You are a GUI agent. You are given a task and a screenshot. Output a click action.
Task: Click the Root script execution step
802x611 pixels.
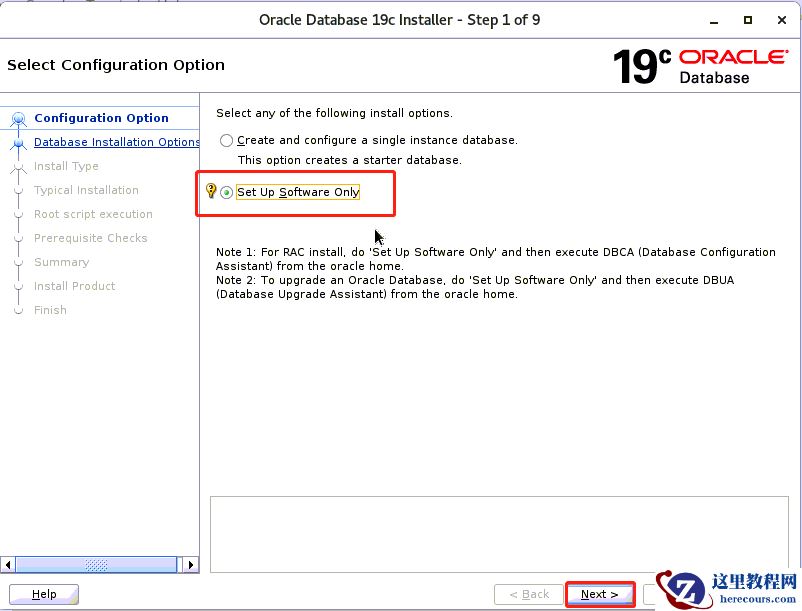pos(93,214)
